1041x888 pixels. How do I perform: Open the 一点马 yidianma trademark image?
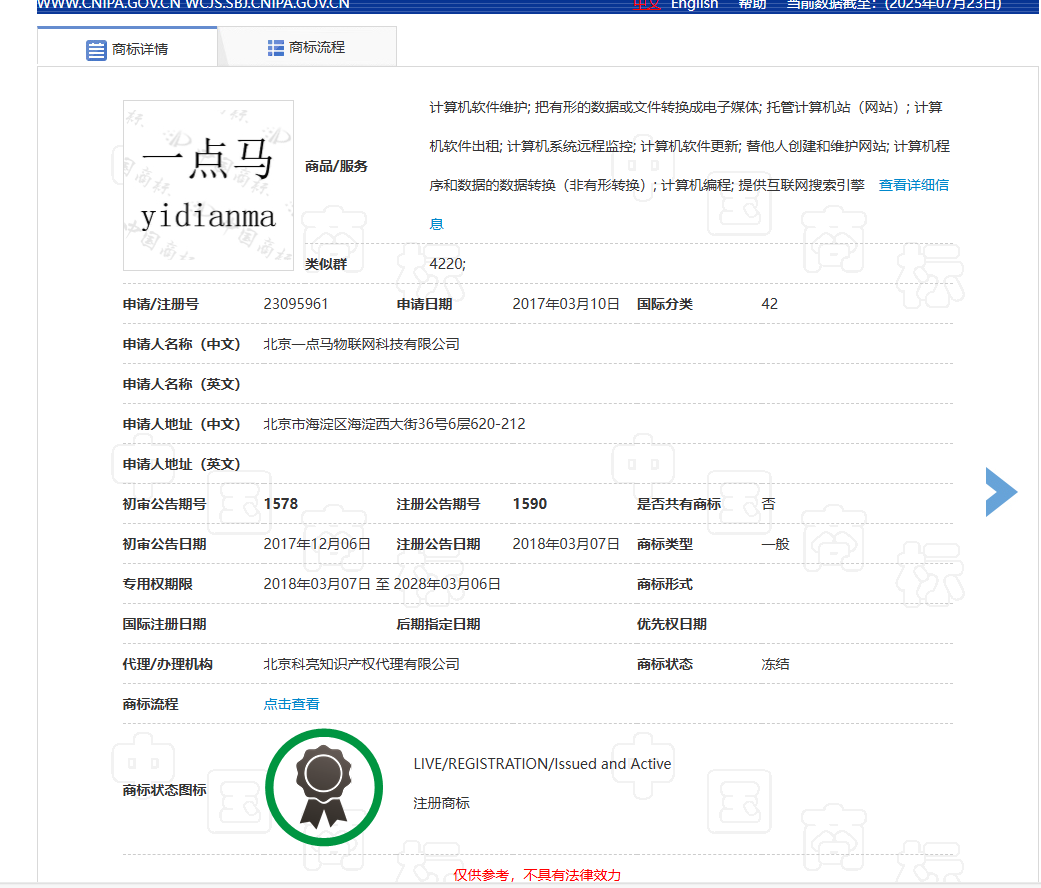pos(208,185)
